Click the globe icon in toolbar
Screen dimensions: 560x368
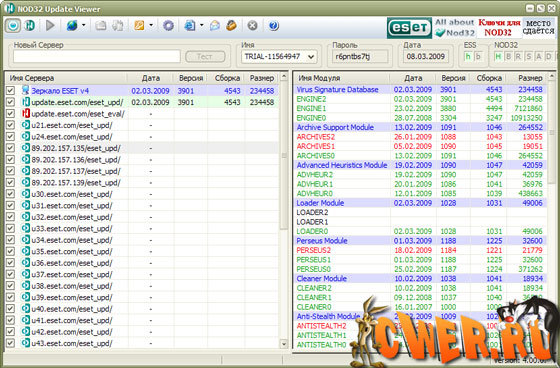click(x=72, y=26)
